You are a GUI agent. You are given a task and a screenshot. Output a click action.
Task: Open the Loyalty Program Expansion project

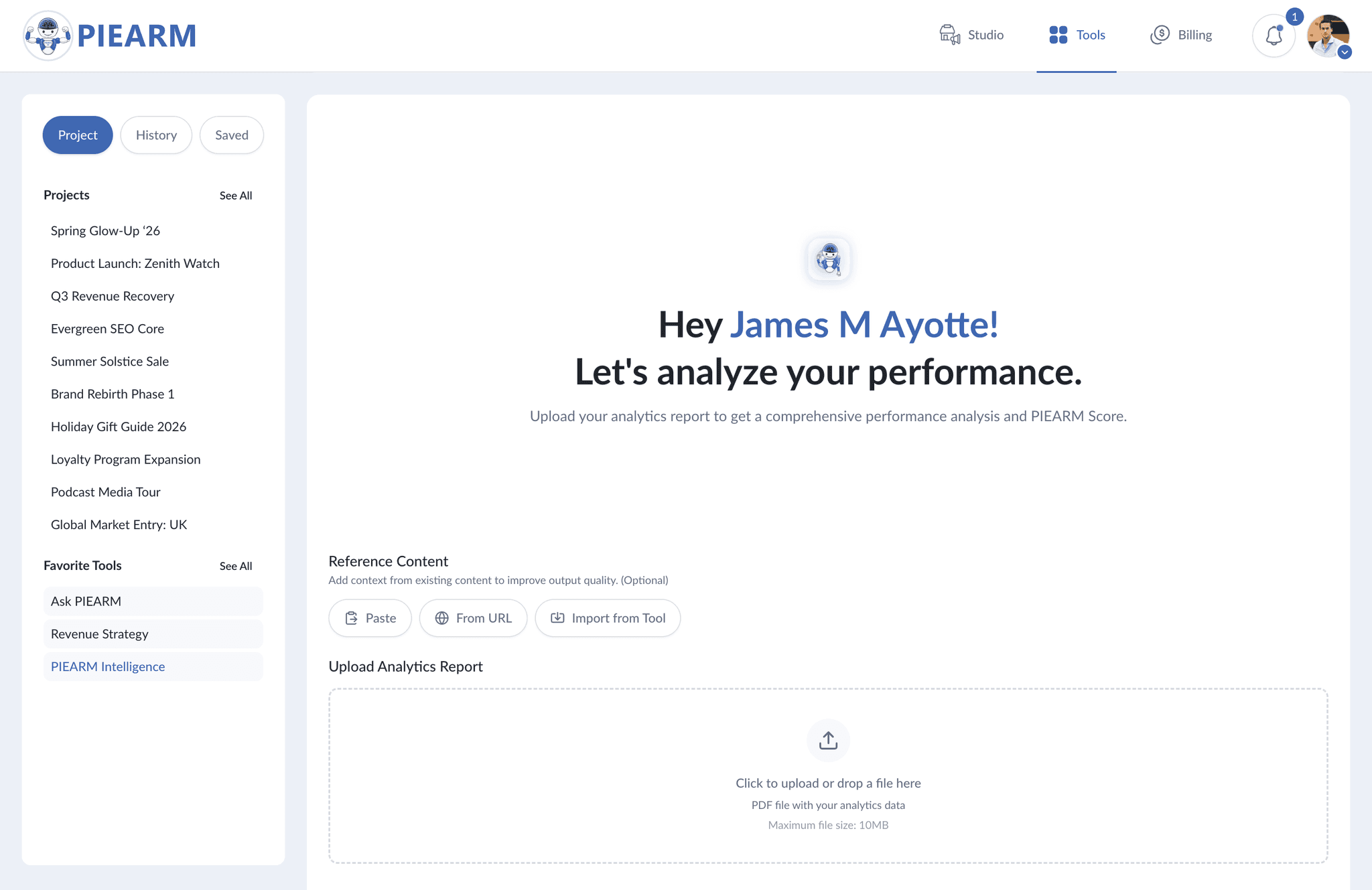coord(126,460)
